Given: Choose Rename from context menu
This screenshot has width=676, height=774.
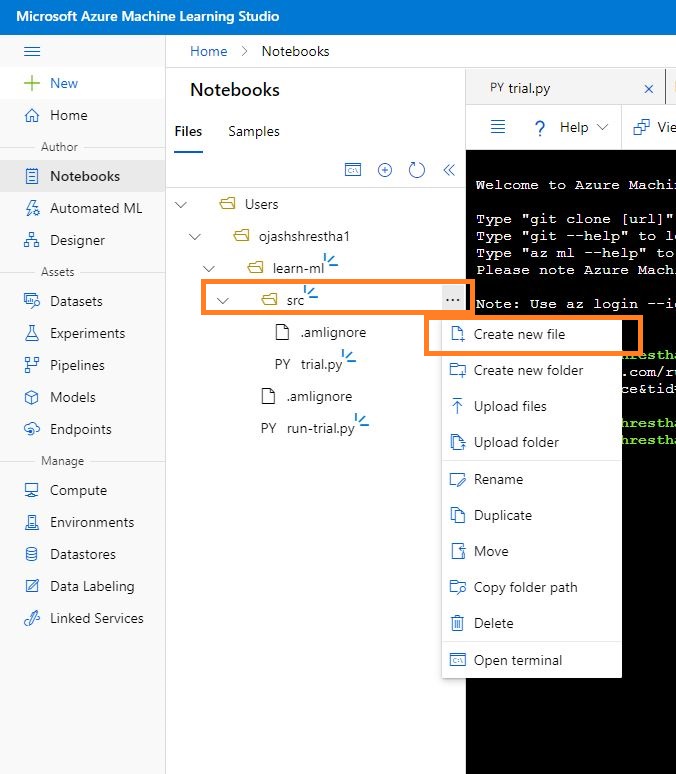Looking at the screenshot, I should [x=531, y=479].
